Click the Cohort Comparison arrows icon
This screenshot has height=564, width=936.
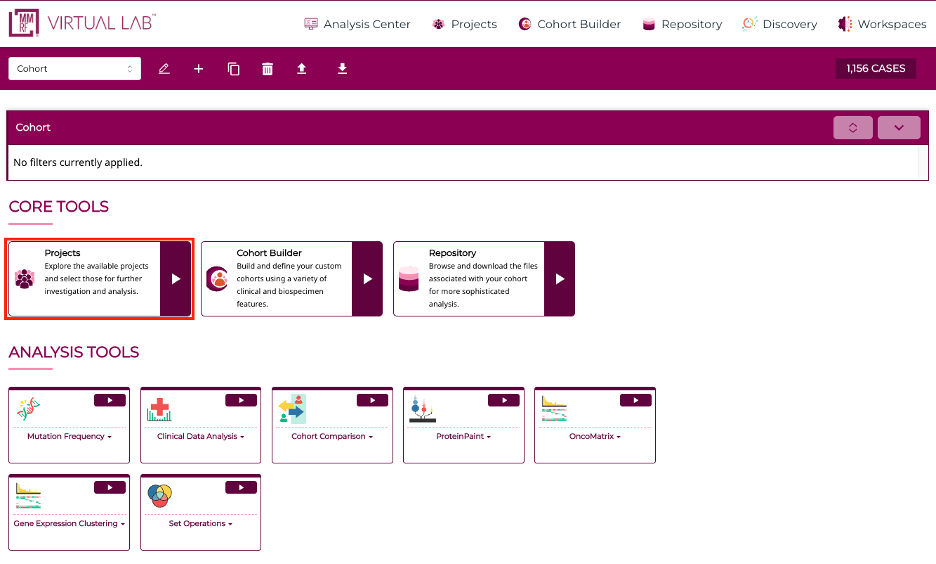click(292, 409)
